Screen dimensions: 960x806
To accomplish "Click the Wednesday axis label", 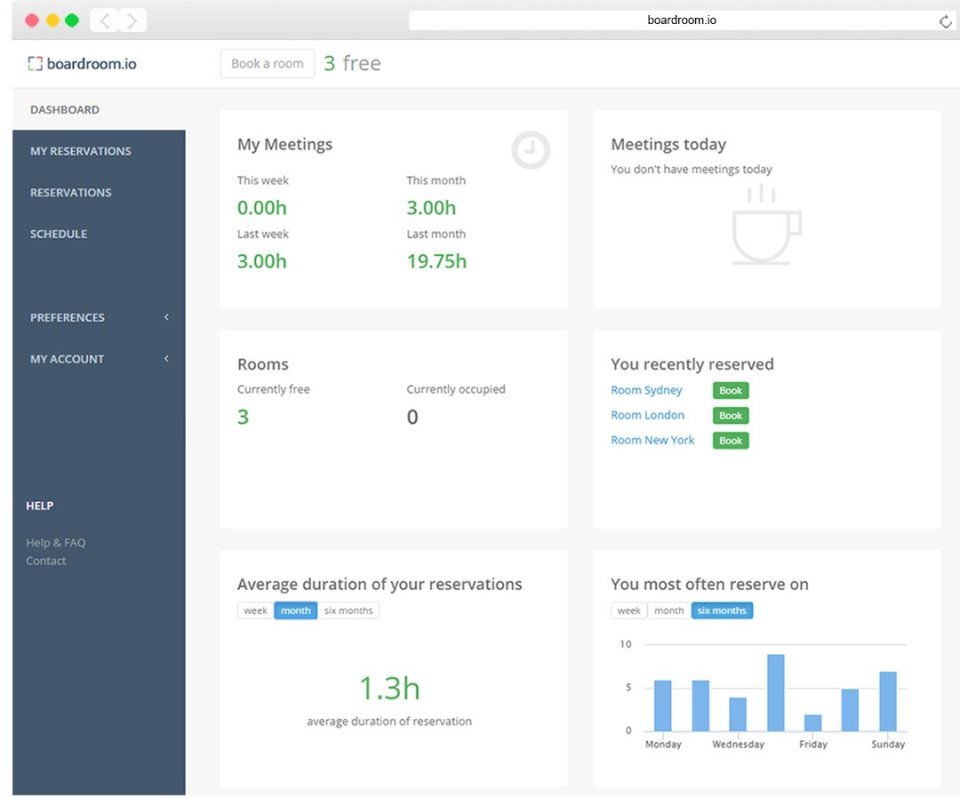I will [738, 744].
